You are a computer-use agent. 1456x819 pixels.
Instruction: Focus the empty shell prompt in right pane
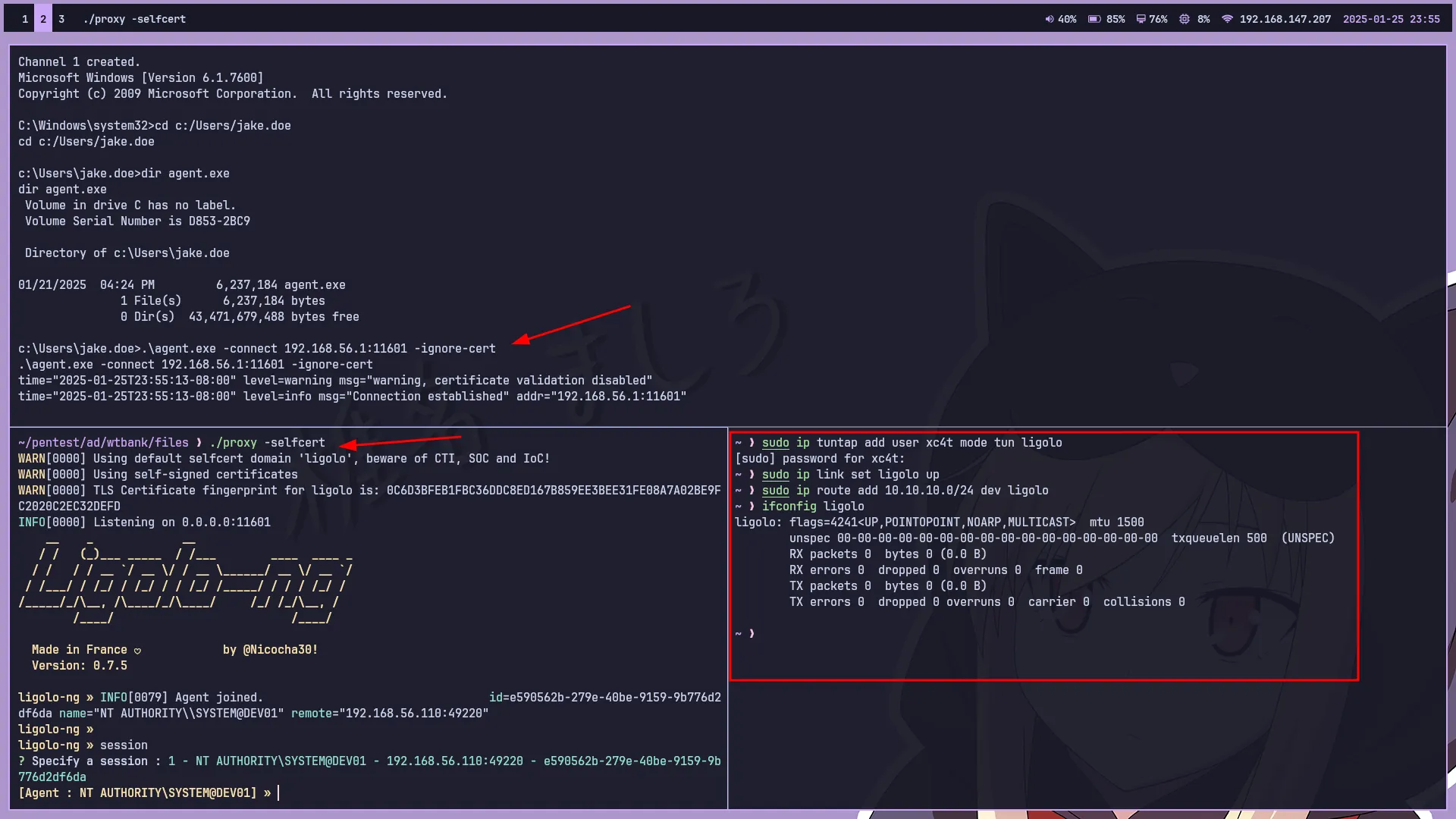coord(752,634)
